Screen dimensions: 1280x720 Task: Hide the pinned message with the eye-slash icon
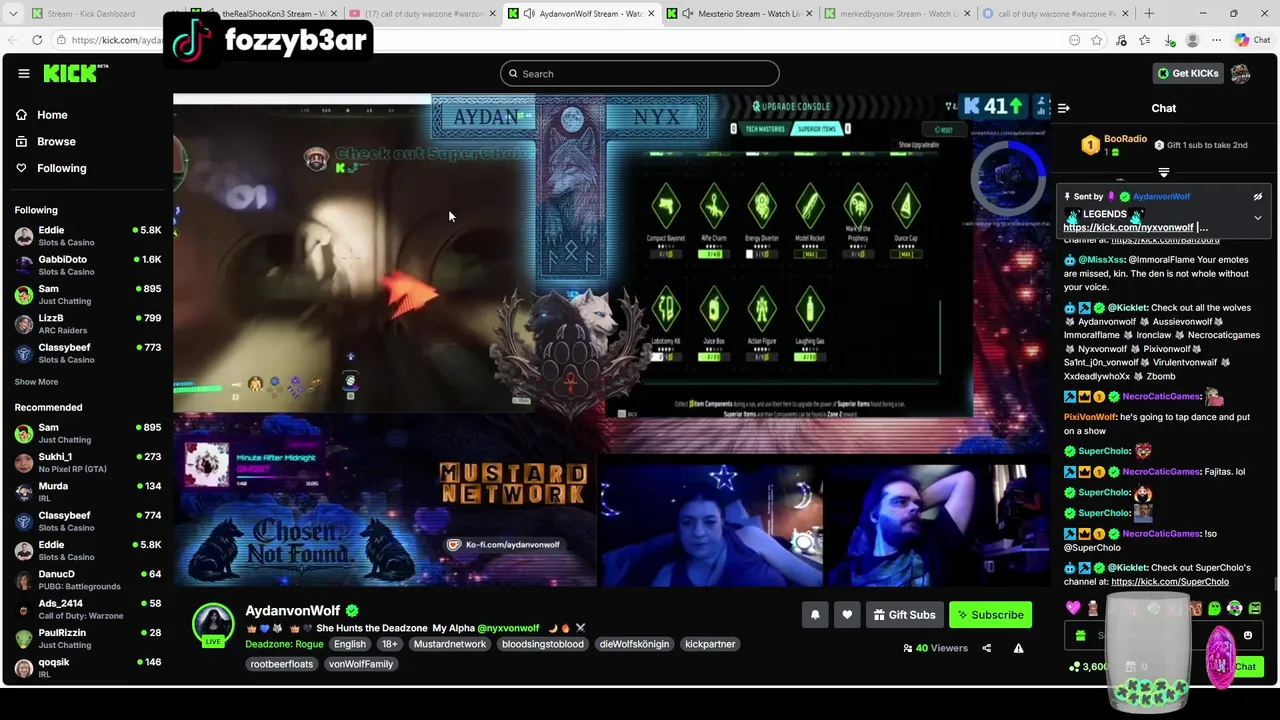(1258, 197)
